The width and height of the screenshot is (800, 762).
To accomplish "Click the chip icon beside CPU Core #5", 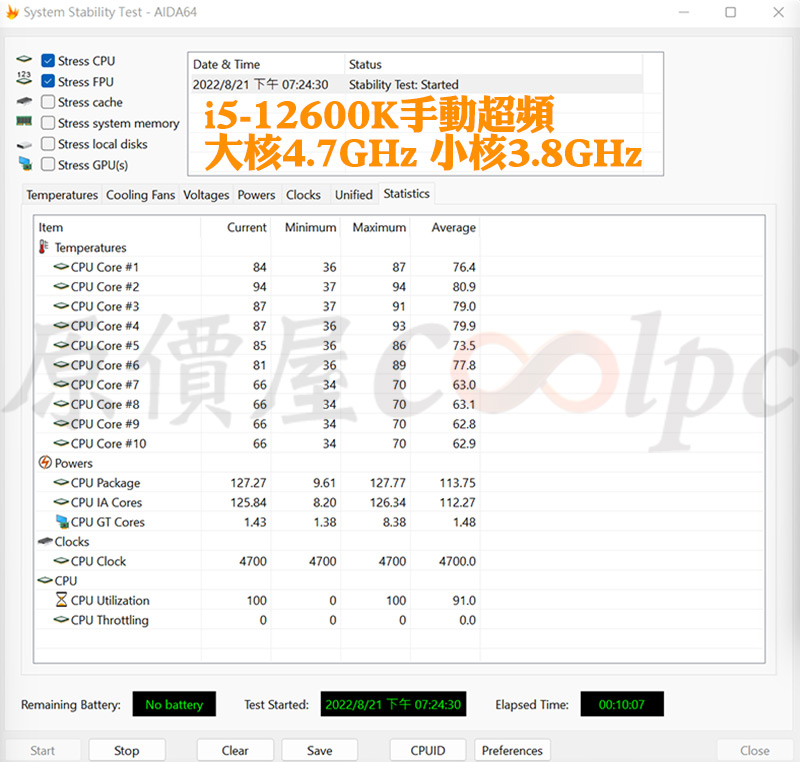I will (61, 345).
